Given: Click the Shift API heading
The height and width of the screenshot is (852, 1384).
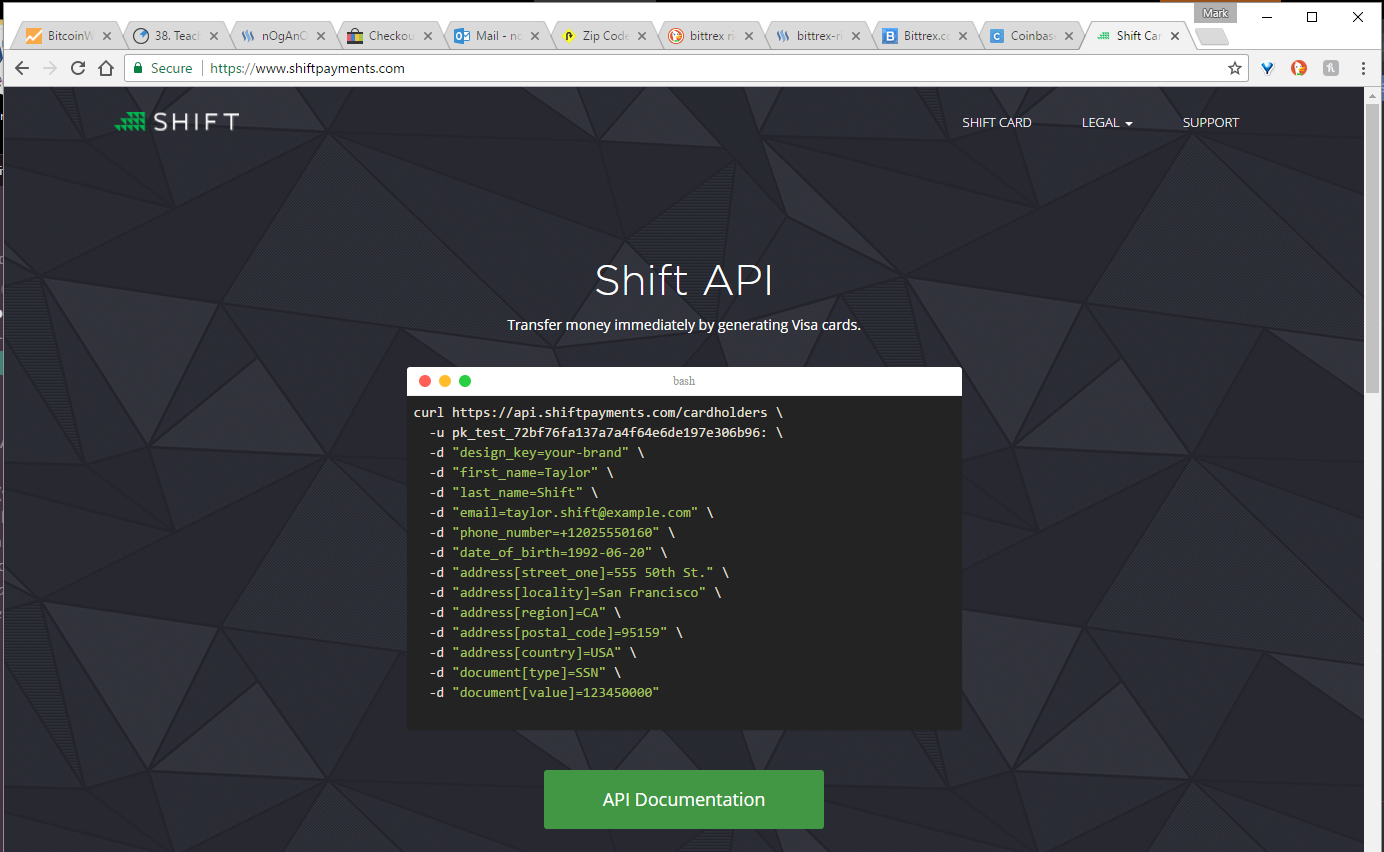Looking at the screenshot, I should tap(684, 280).
